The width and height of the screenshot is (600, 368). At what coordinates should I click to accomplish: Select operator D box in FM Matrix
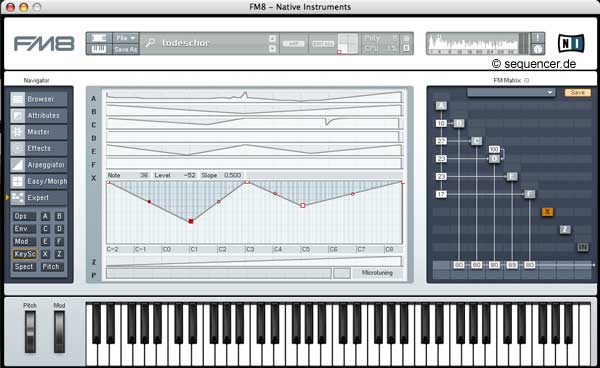[x=494, y=158]
